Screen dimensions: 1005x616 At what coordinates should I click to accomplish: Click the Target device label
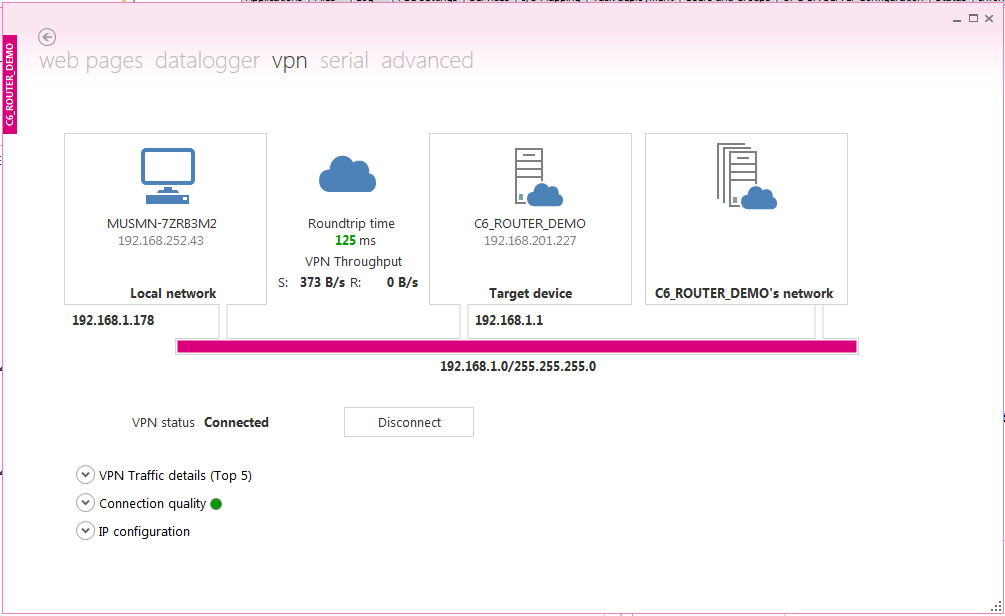click(x=531, y=294)
